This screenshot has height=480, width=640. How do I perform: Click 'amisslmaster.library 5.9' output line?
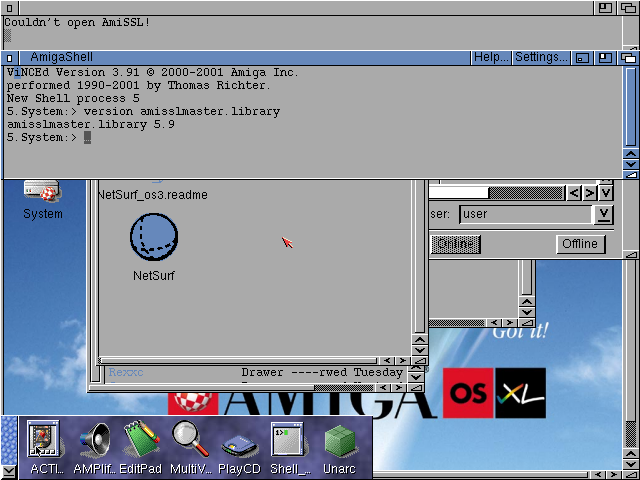tap(91, 124)
